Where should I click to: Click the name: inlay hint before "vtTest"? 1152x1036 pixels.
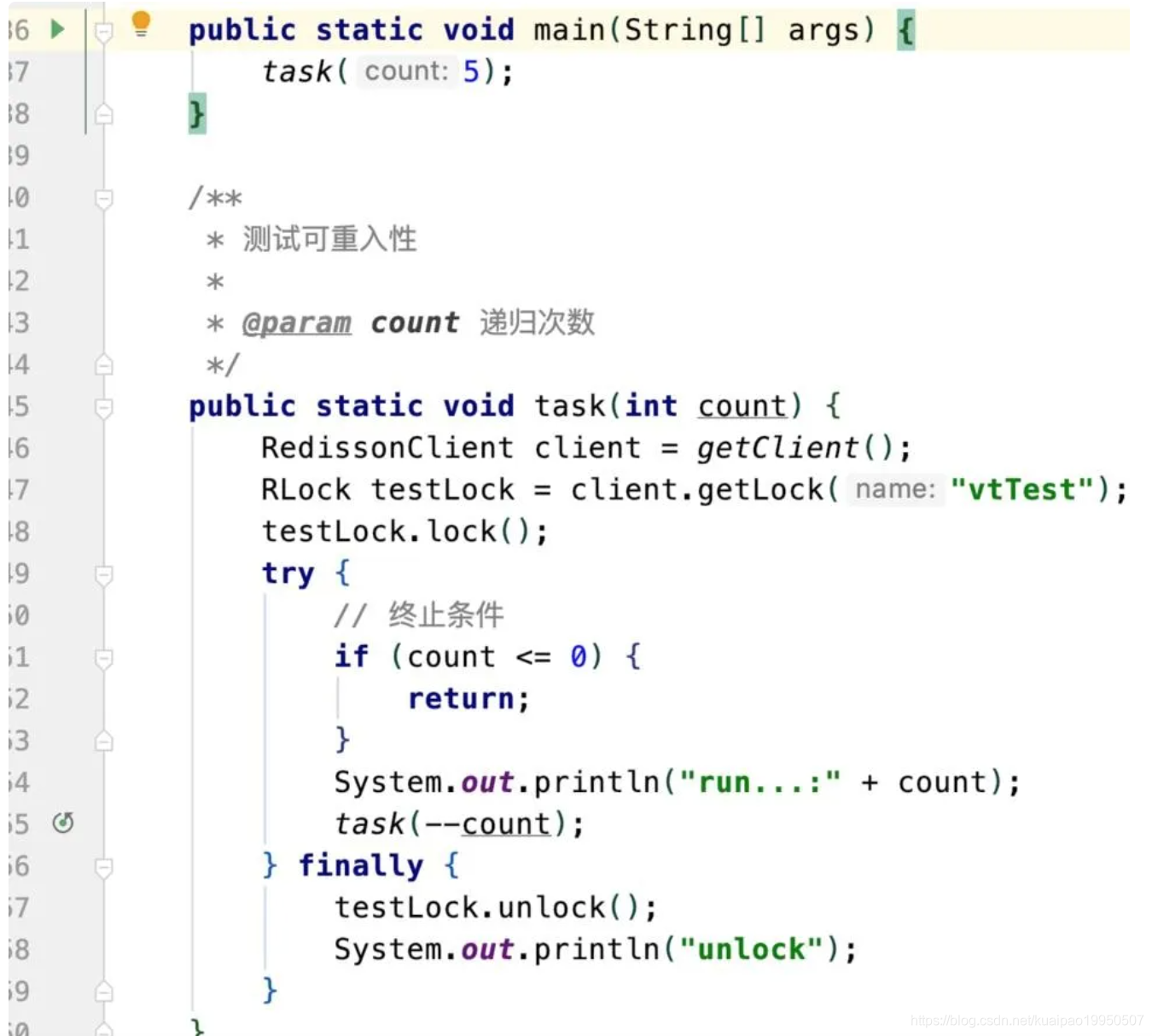click(893, 489)
